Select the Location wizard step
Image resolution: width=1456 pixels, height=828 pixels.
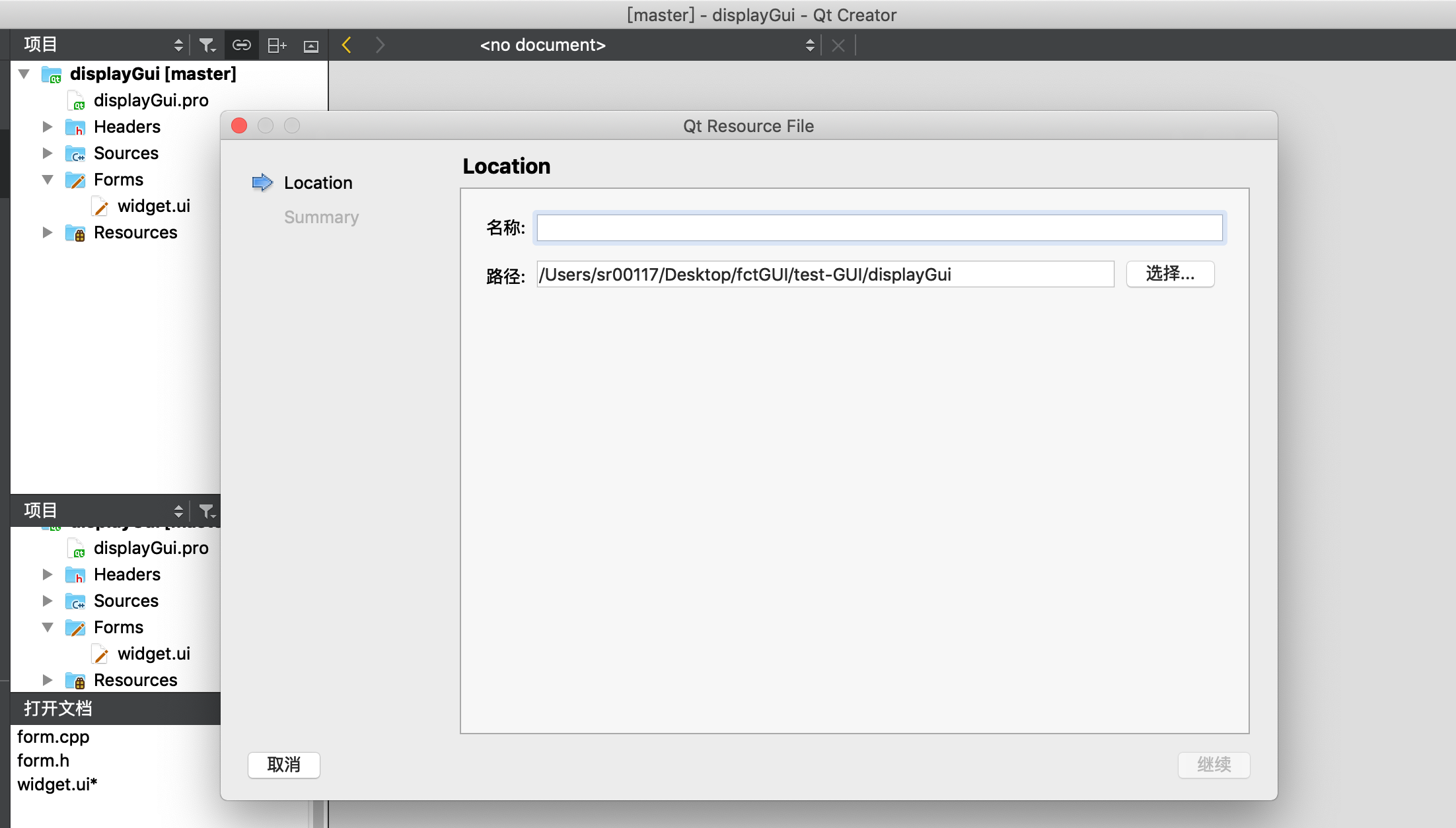[x=318, y=183]
